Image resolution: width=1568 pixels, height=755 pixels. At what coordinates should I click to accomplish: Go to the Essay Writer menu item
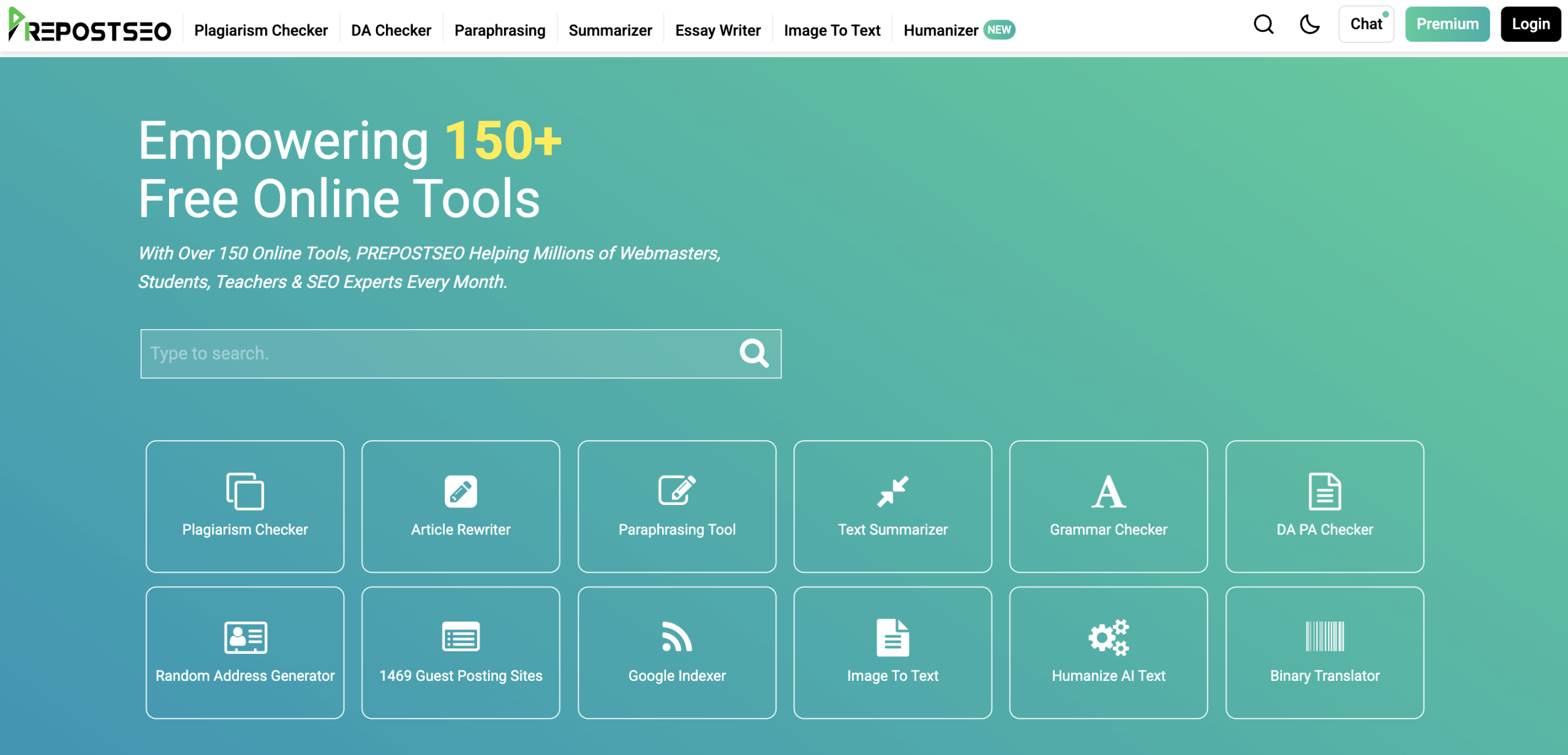click(x=718, y=30)
